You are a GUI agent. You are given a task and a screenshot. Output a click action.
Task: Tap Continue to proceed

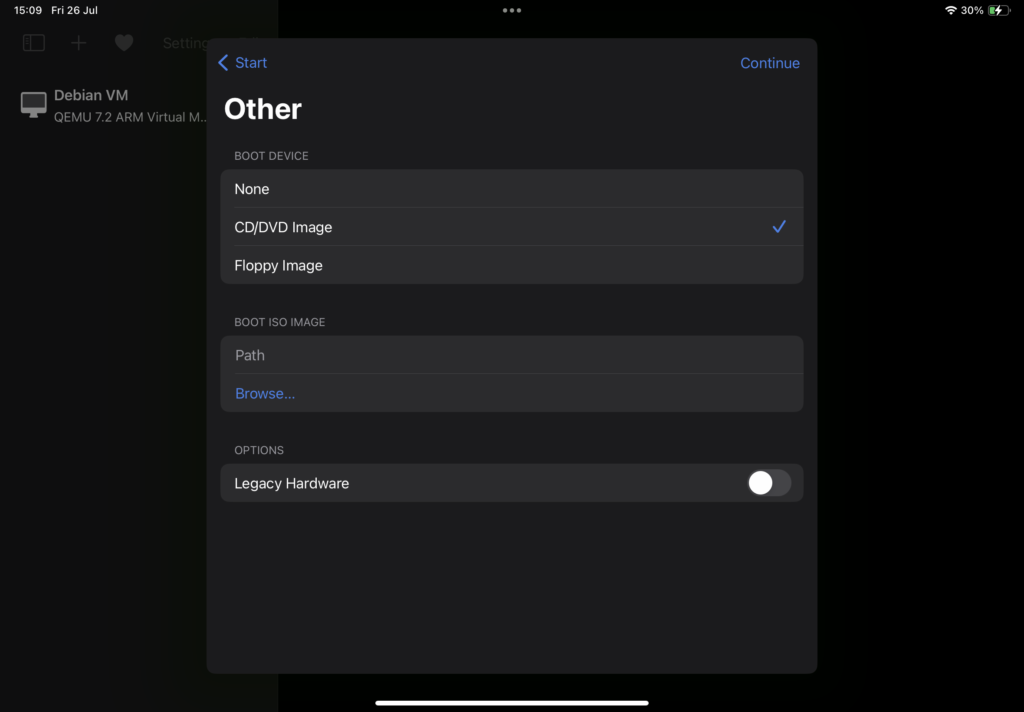click(x=769, y=63)
